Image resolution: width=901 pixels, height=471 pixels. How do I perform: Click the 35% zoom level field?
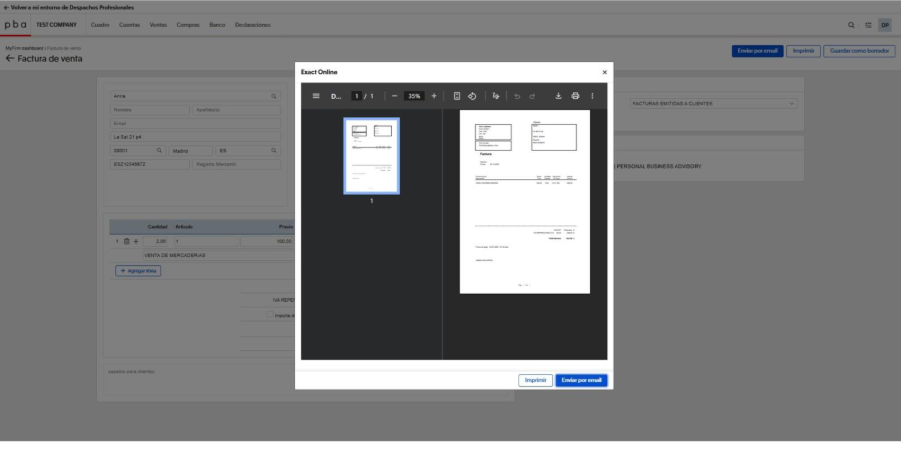(414, 96)
